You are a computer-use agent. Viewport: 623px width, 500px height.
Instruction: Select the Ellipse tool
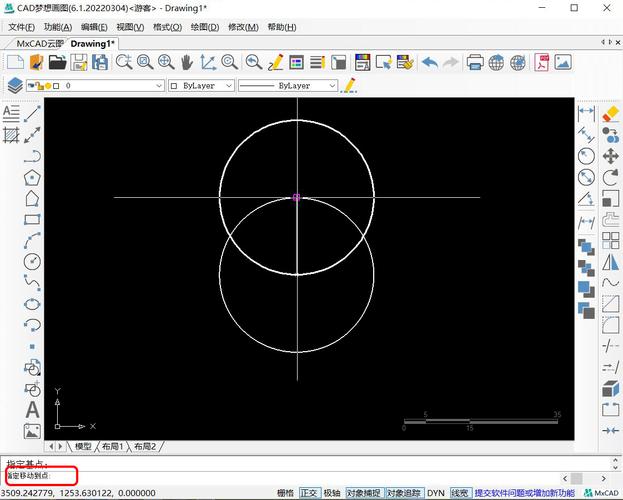[x=32, y=304]
